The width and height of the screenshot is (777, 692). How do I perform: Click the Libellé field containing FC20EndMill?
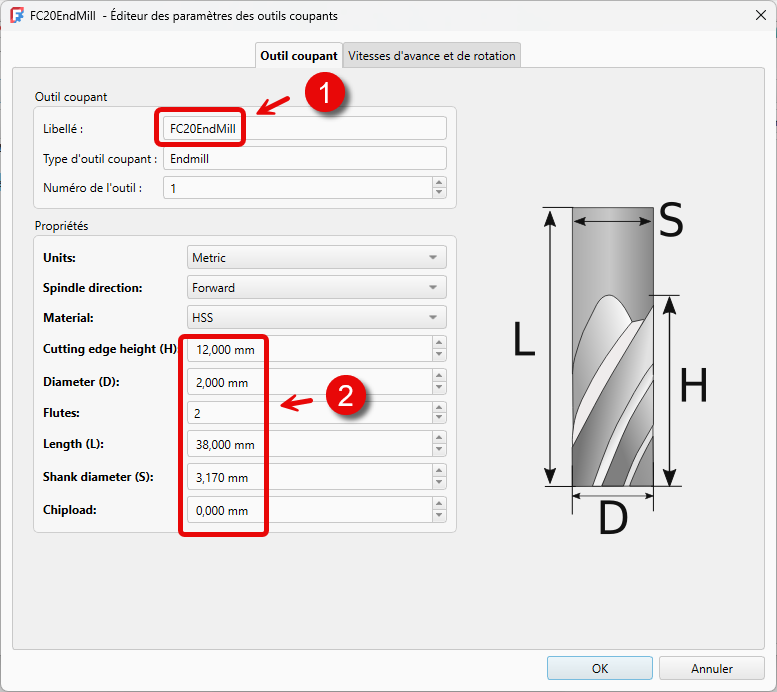pyautogui.click(x=305, y=129)
